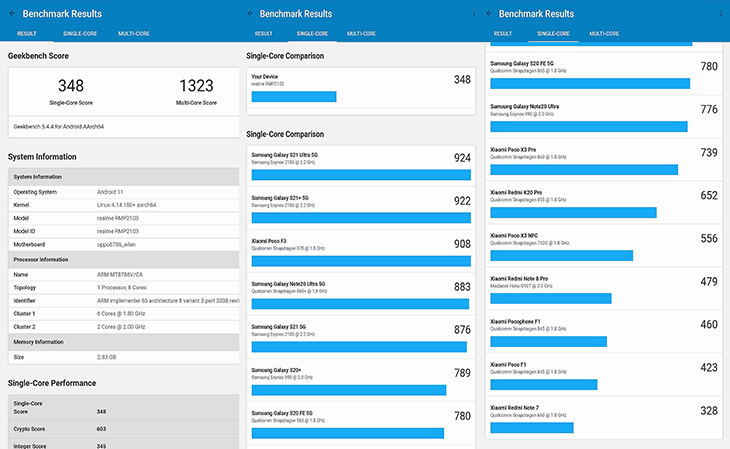Screen dimensions: 730x449
Task: Select Samsung Galaxy S21 Ultra 5G entry
Action: [361, 166]
